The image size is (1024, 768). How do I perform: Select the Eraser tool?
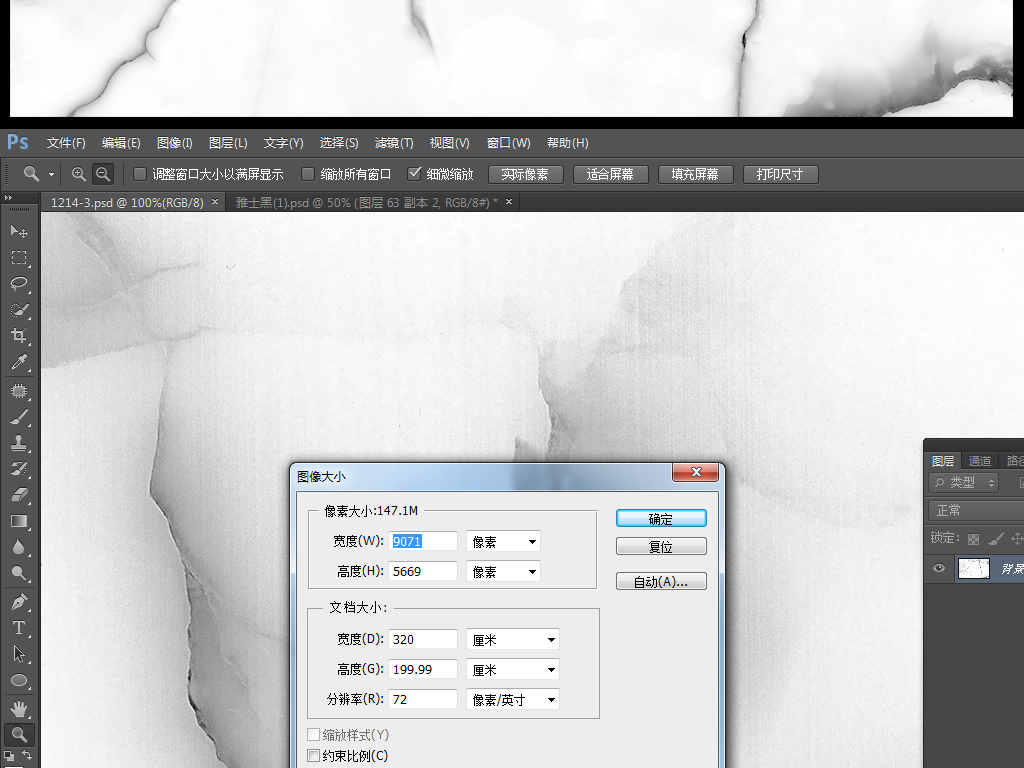(x=18, y=495)
